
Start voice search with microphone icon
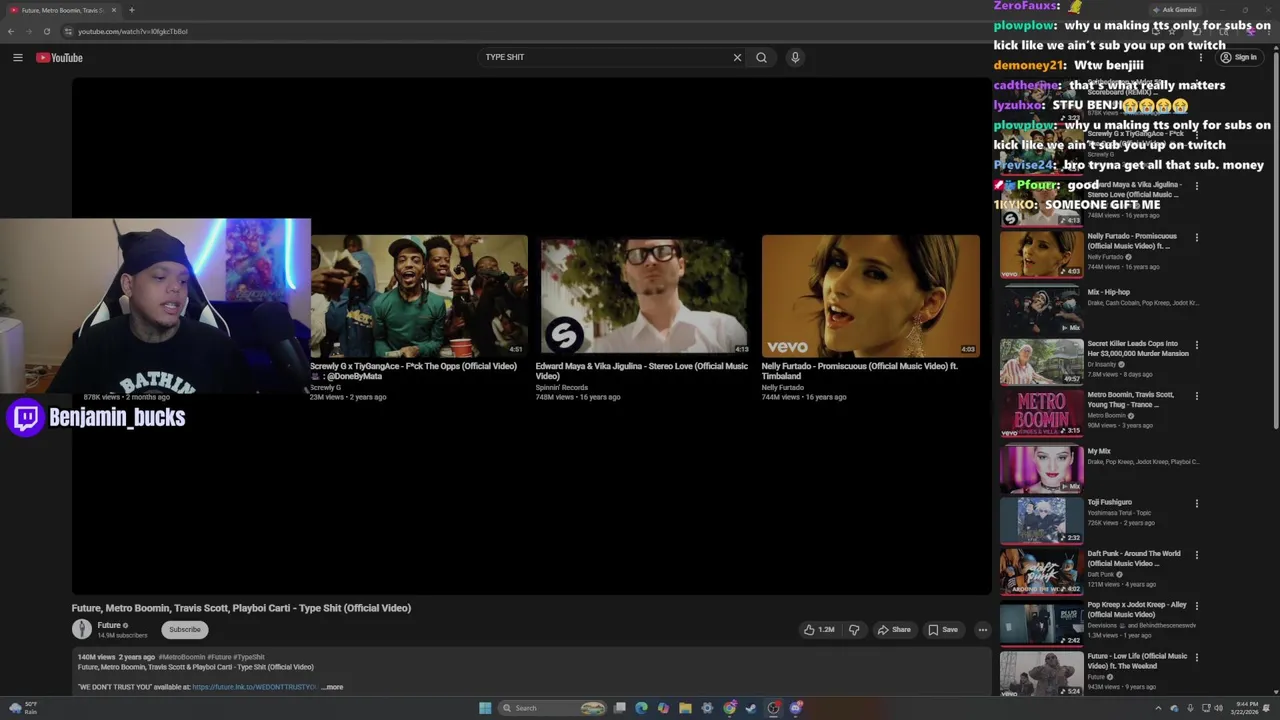click(795, 57)
